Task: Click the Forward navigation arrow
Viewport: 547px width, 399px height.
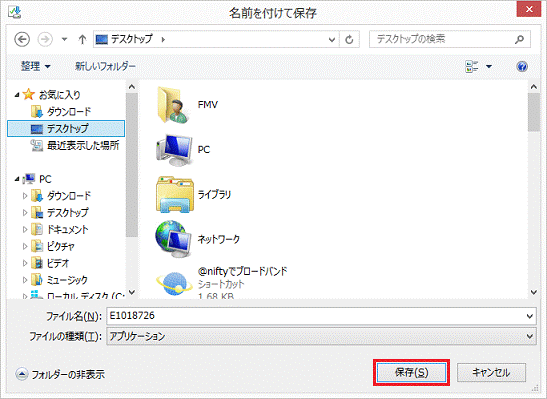Action: pyautogui.click(x=45, y=39)
